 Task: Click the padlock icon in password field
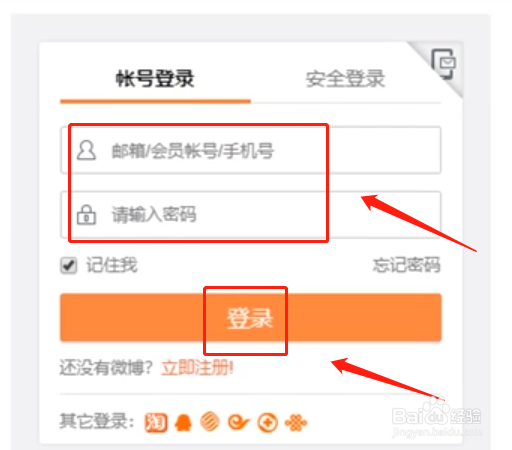86,214
